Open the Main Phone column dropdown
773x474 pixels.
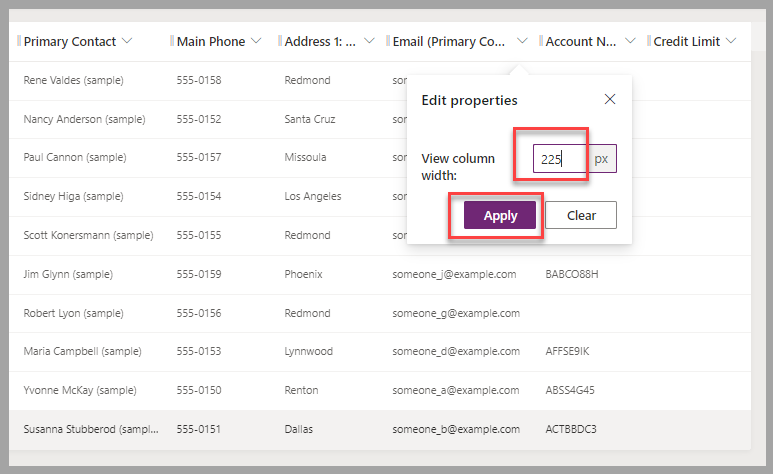click(256, 41)
